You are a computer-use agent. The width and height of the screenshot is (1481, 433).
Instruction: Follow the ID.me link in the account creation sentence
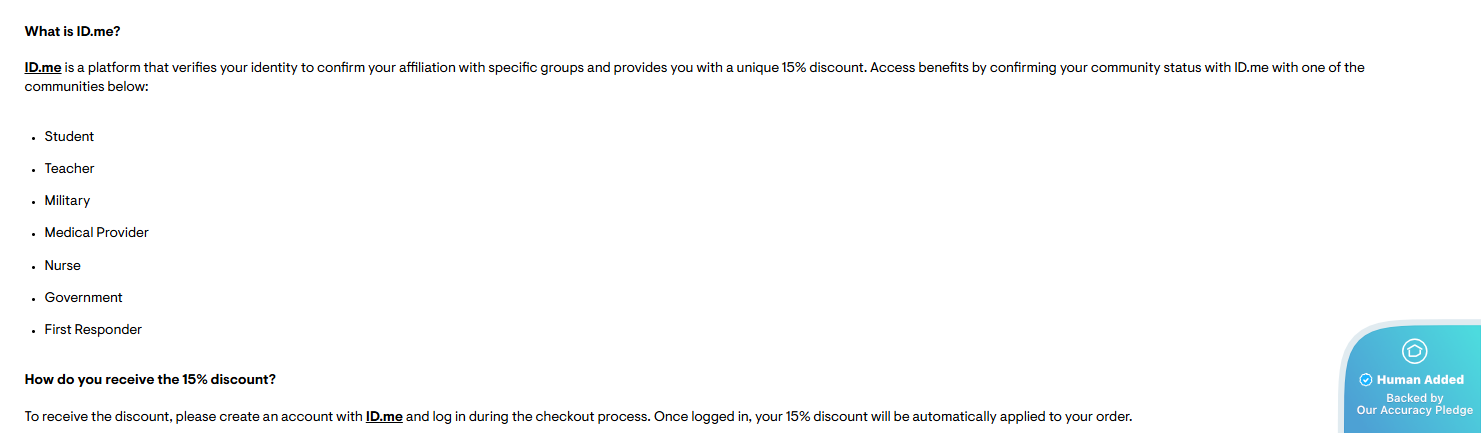(x=384, y=416)
